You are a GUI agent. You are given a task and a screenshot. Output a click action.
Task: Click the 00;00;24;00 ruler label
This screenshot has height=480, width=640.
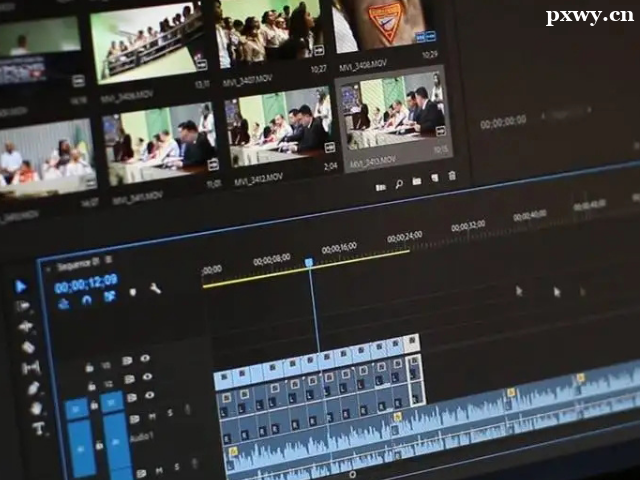[x=404, y=236]
